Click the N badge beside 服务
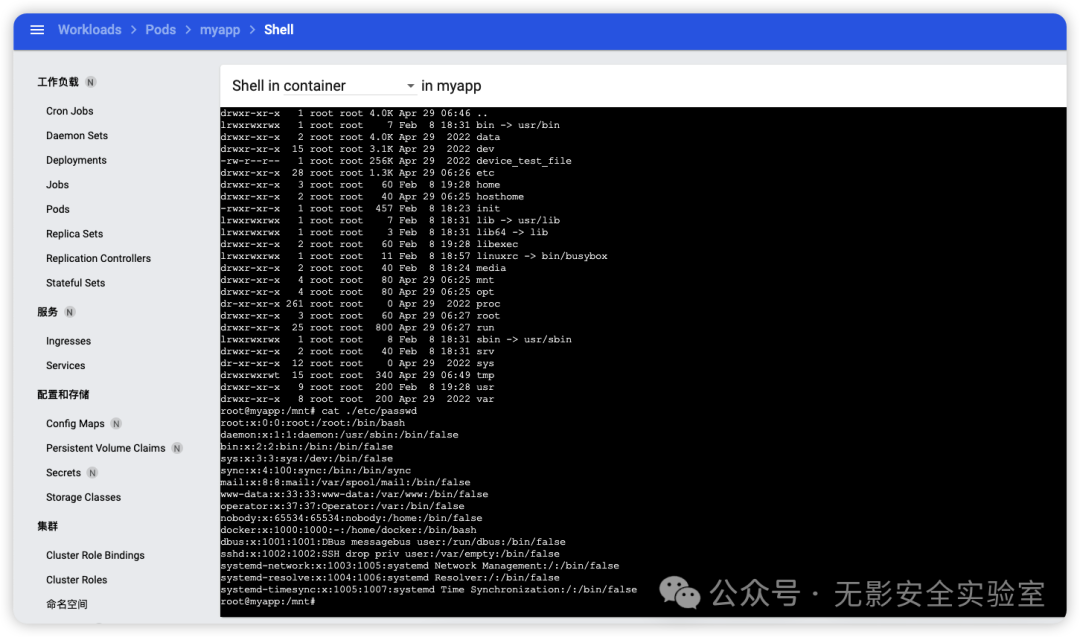Viewport: 1080px width, 637px height. click(70, 312)
